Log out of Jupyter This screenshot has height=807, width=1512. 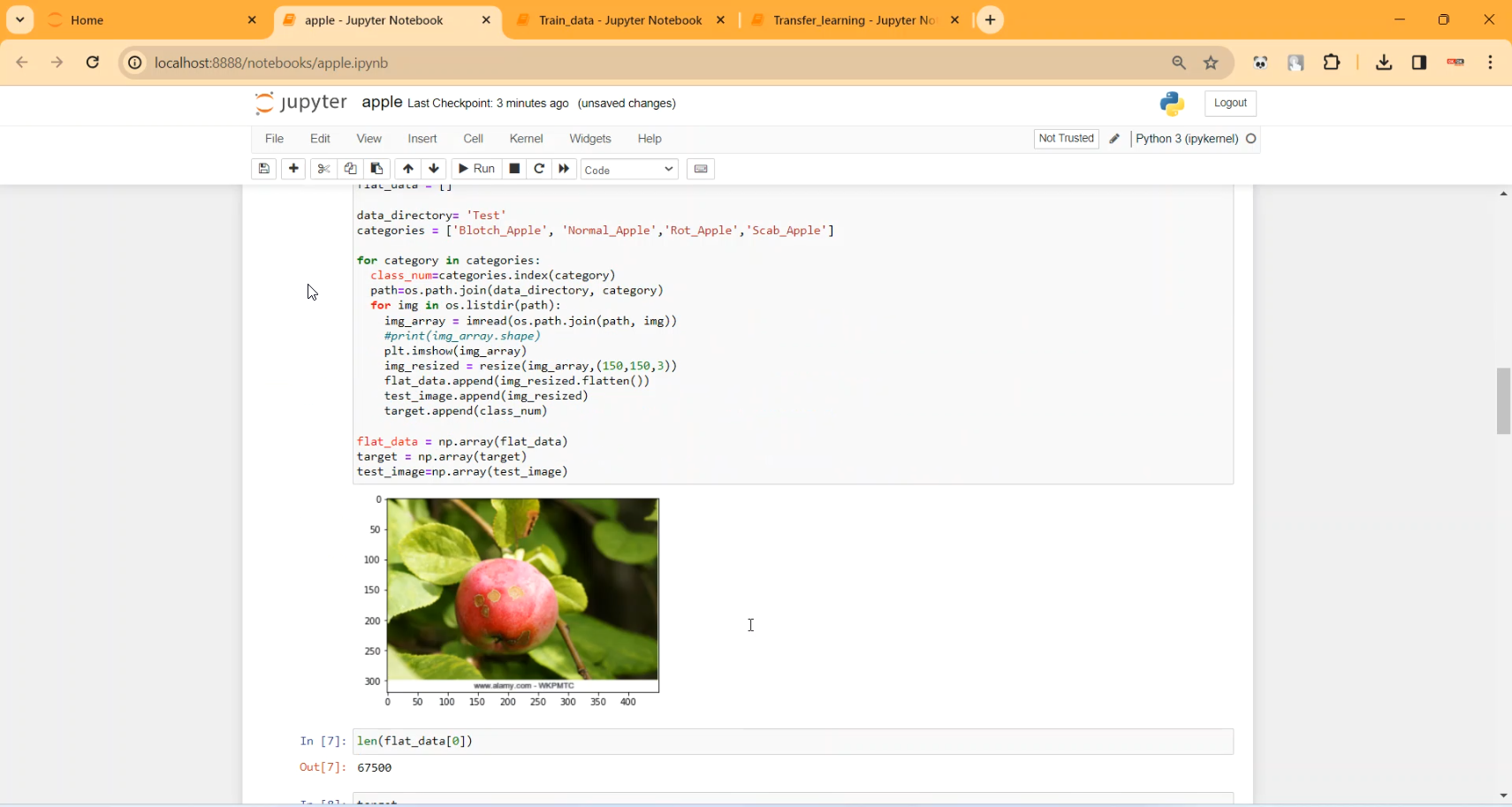coord(1229,103)
